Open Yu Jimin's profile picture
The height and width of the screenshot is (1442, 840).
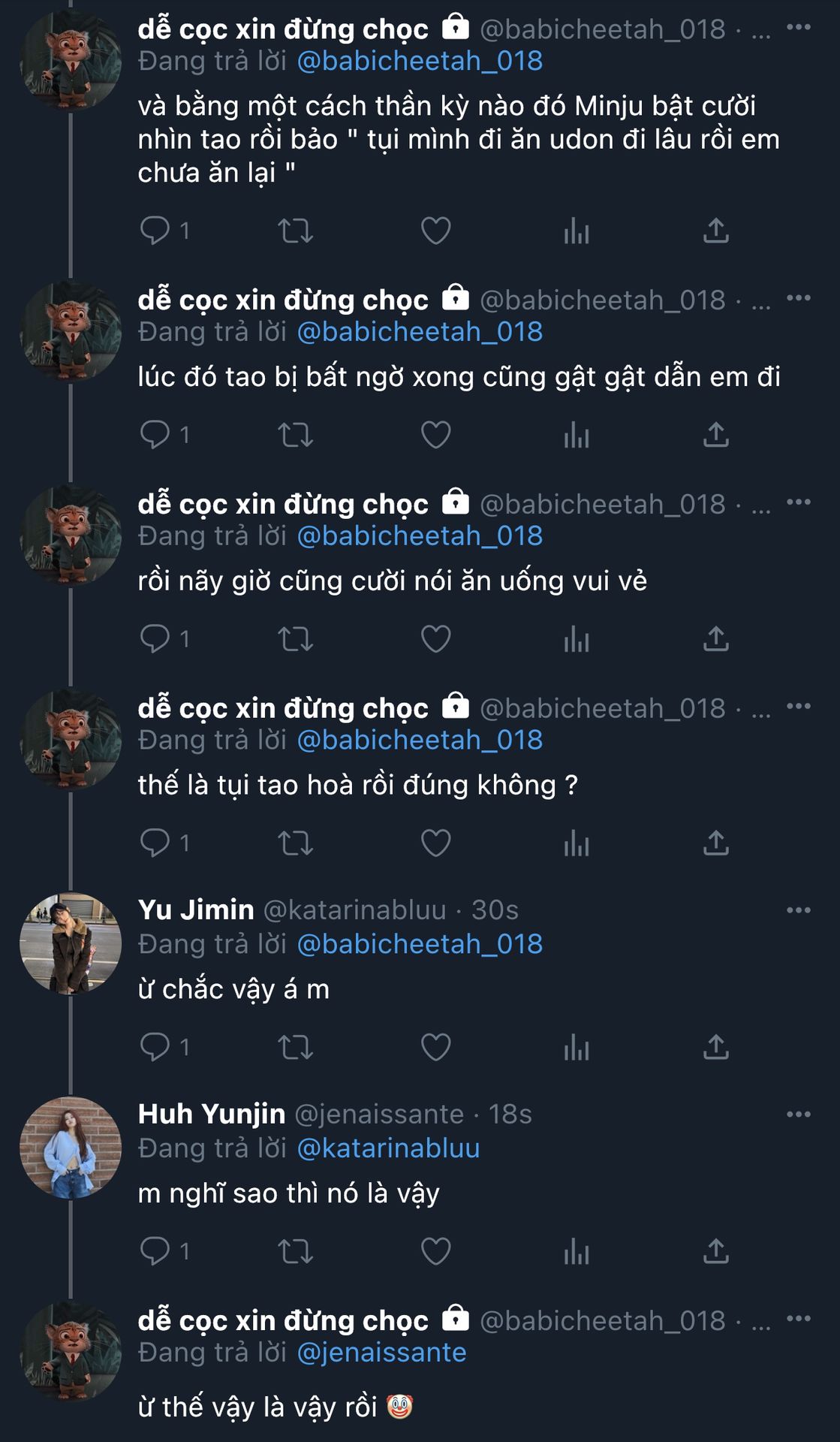71,943
